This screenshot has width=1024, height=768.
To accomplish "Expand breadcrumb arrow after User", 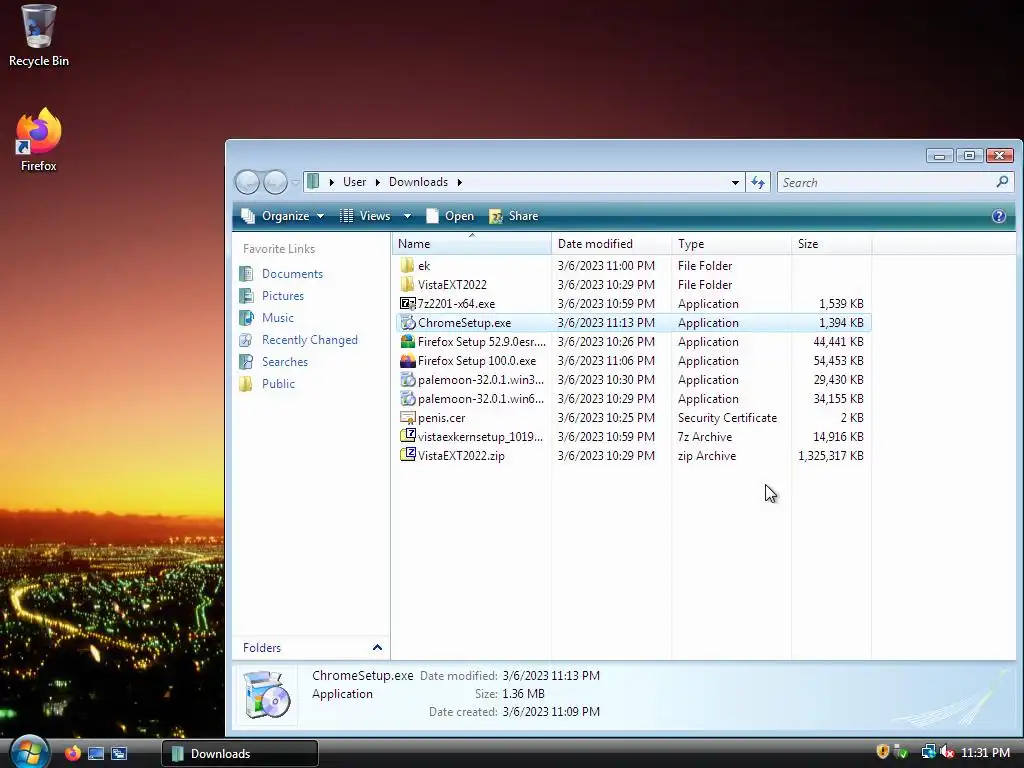I will click(x=377, y=182).
